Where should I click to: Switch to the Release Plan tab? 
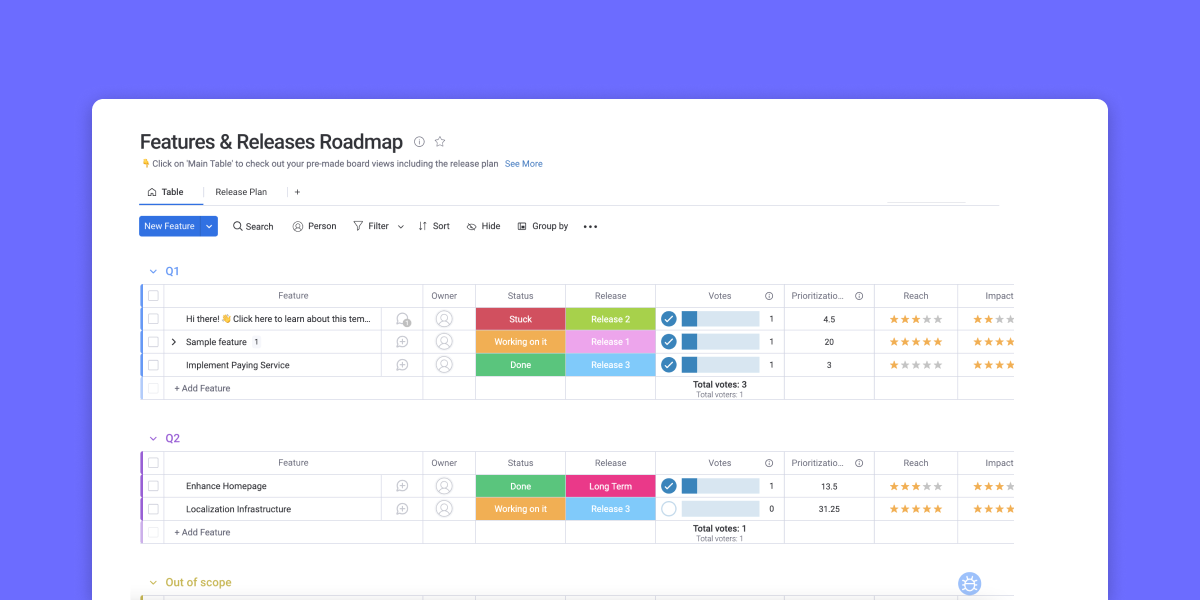(x=241, y=192)
